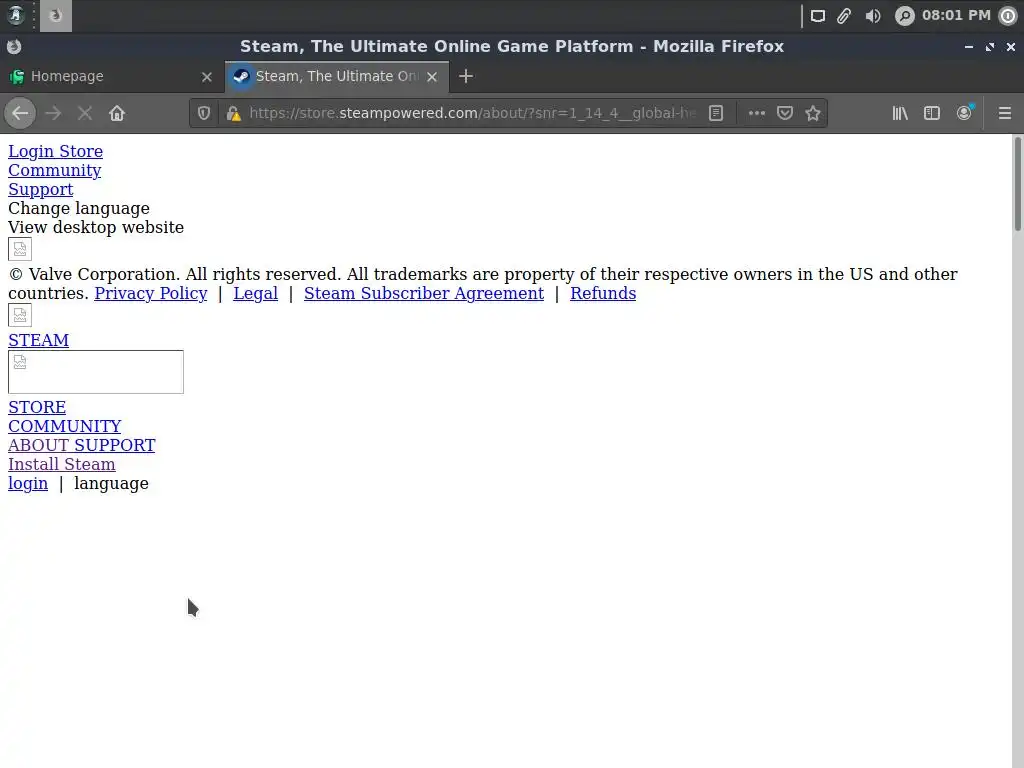Viewport: 1024px width, 768px height.
Task: Open the Community link near top
Action: [x=54, y=170]
